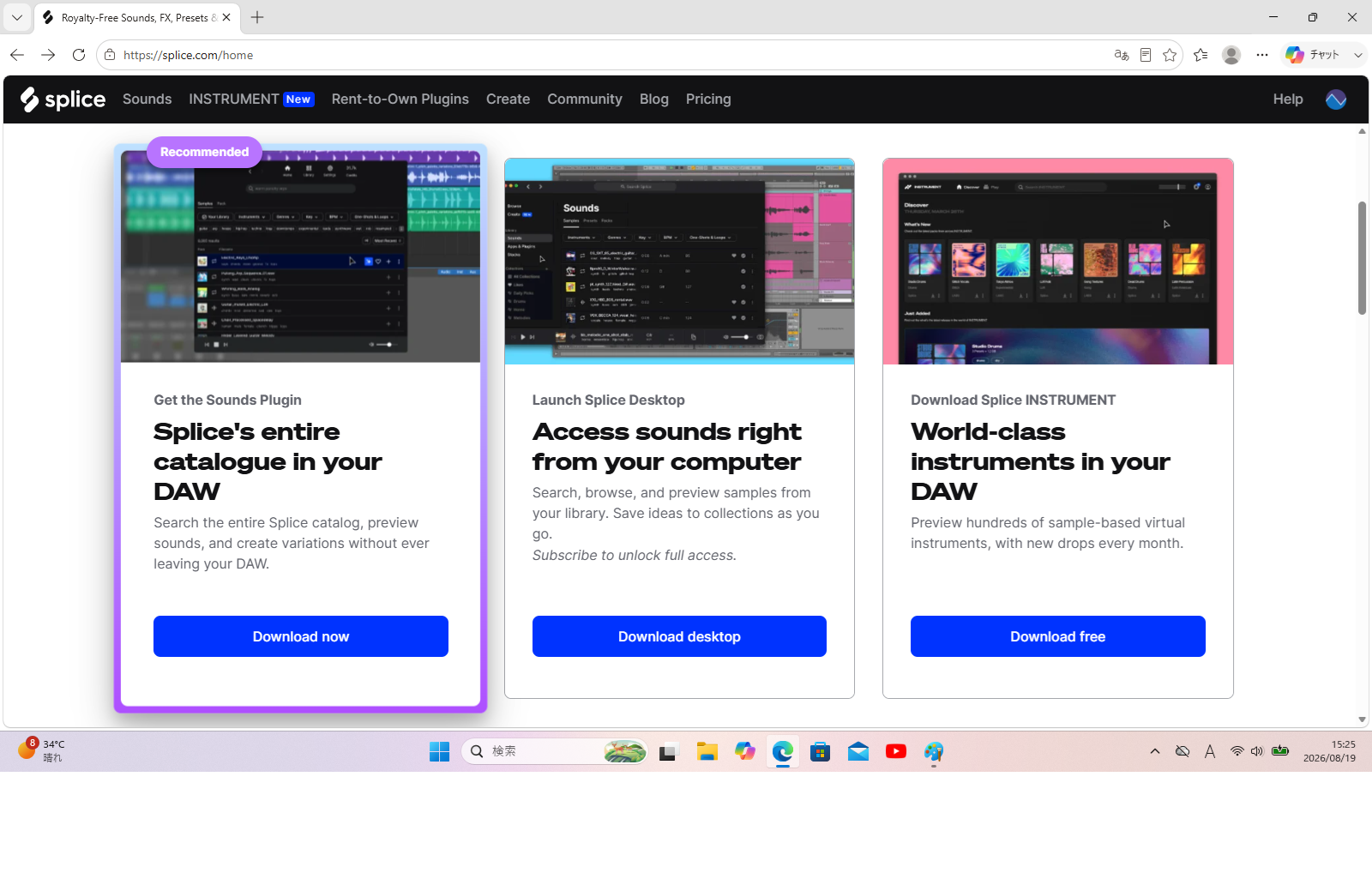Viewport: 1372px width, 879px height.
Task: Show hidden system tray icons
Action: (x=1155, y=751)
